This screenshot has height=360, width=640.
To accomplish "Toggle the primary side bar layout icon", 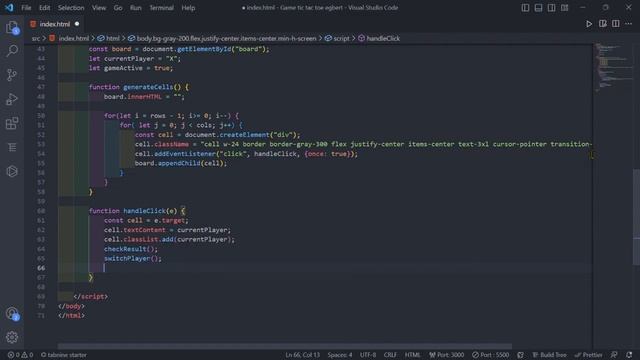I will coord(525,8).
